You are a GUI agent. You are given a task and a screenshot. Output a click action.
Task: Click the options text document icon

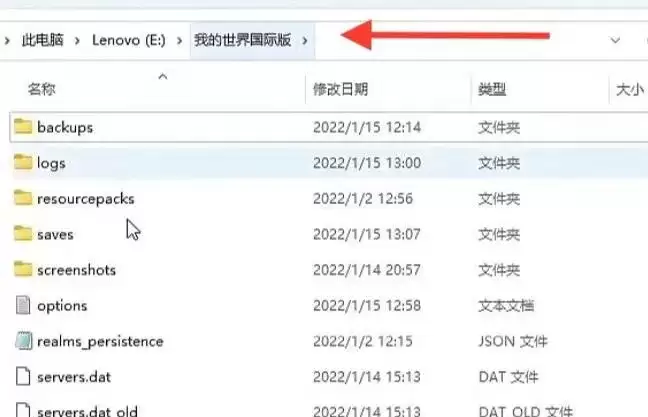pos(23,305)
